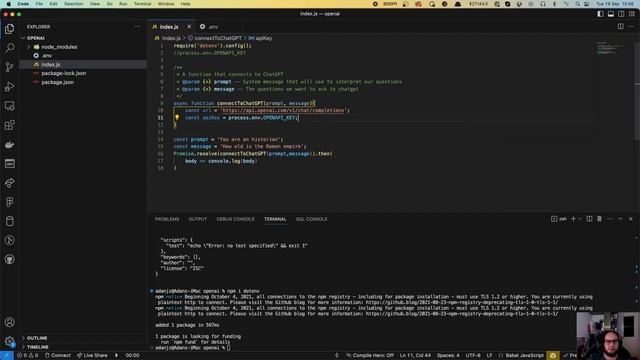The height and width of the screenshot is (360, 640).
Task: Switch to the PROBLEMS panel tab
Action: pyautogui.click(x=167, y=219)
